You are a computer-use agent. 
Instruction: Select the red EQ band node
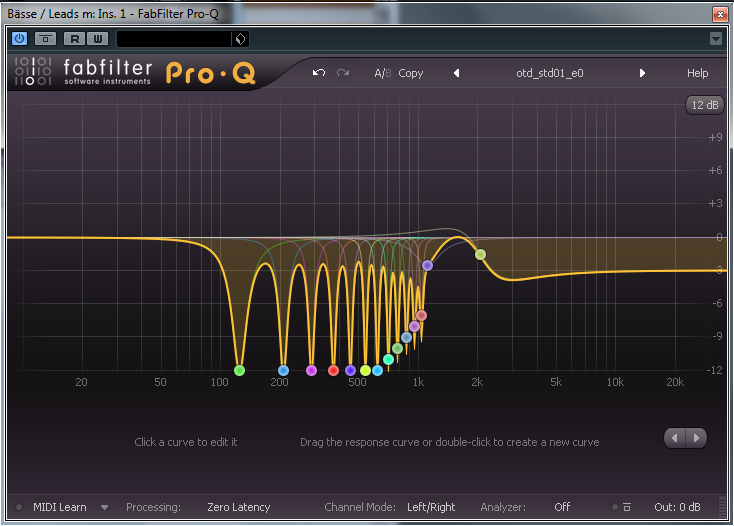click(333, 371)
